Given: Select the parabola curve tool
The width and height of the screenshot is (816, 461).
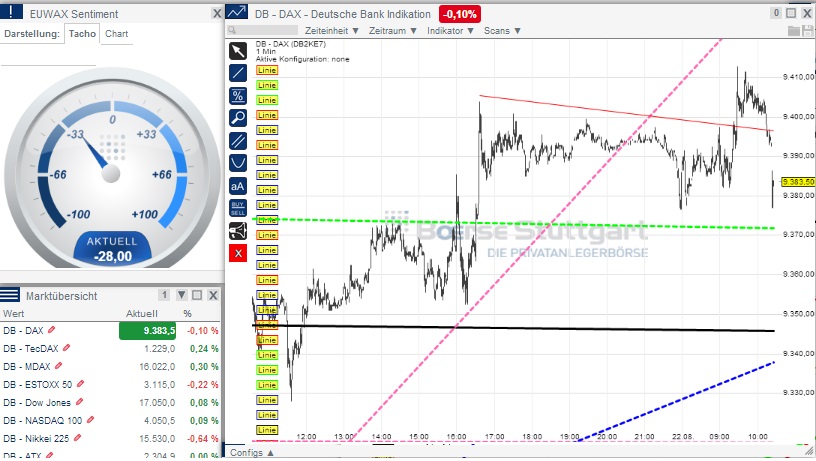Looking at the screenshot, I should (238, 163).
